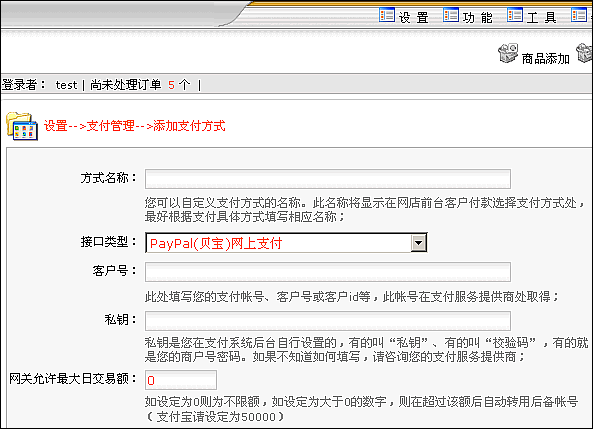
Task: Focus the 方式名称 text field
Action: click(x=328, y=179)
